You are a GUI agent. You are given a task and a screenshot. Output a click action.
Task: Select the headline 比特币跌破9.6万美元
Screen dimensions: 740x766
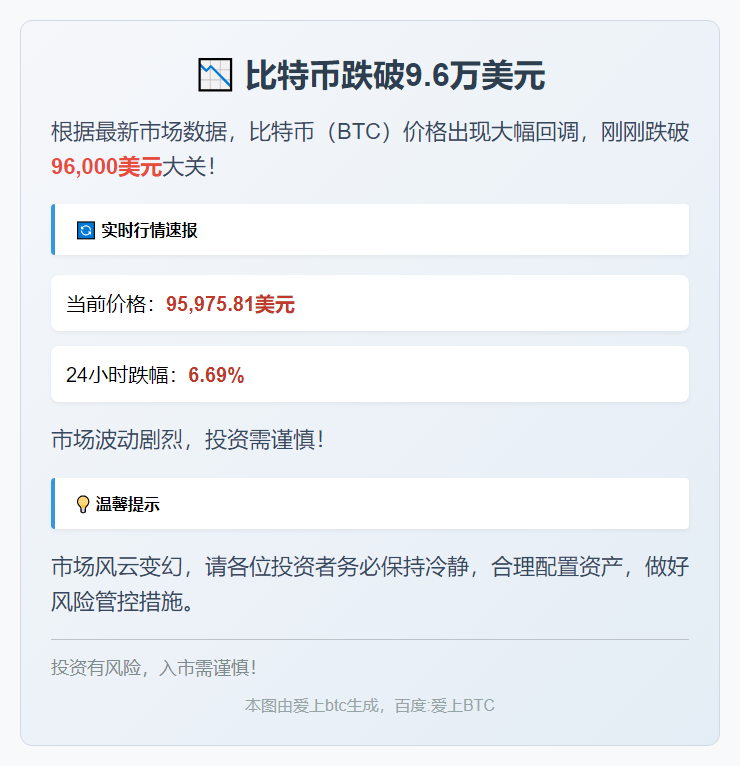(x=395, y=76)
